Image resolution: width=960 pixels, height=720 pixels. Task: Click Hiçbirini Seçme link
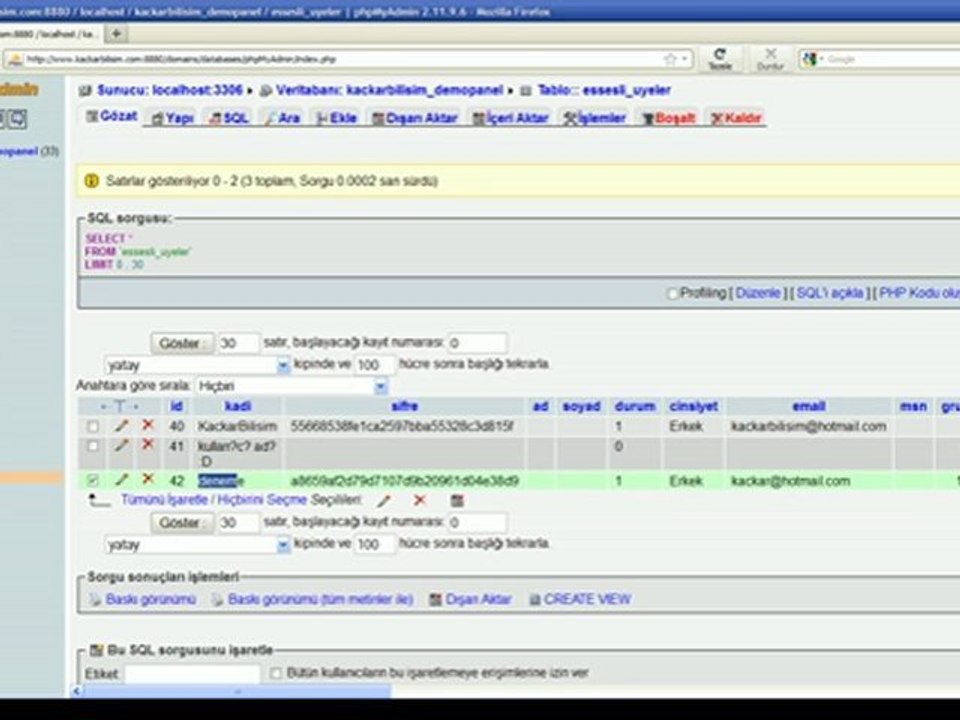(x=262, y=500)
